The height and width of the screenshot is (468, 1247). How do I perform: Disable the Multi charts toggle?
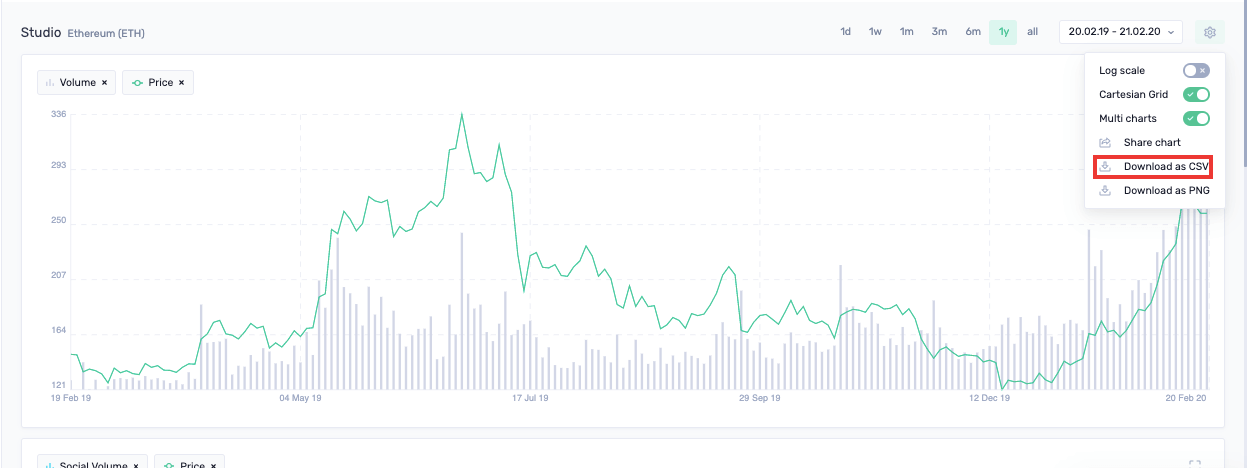(x=1196, y=119)
